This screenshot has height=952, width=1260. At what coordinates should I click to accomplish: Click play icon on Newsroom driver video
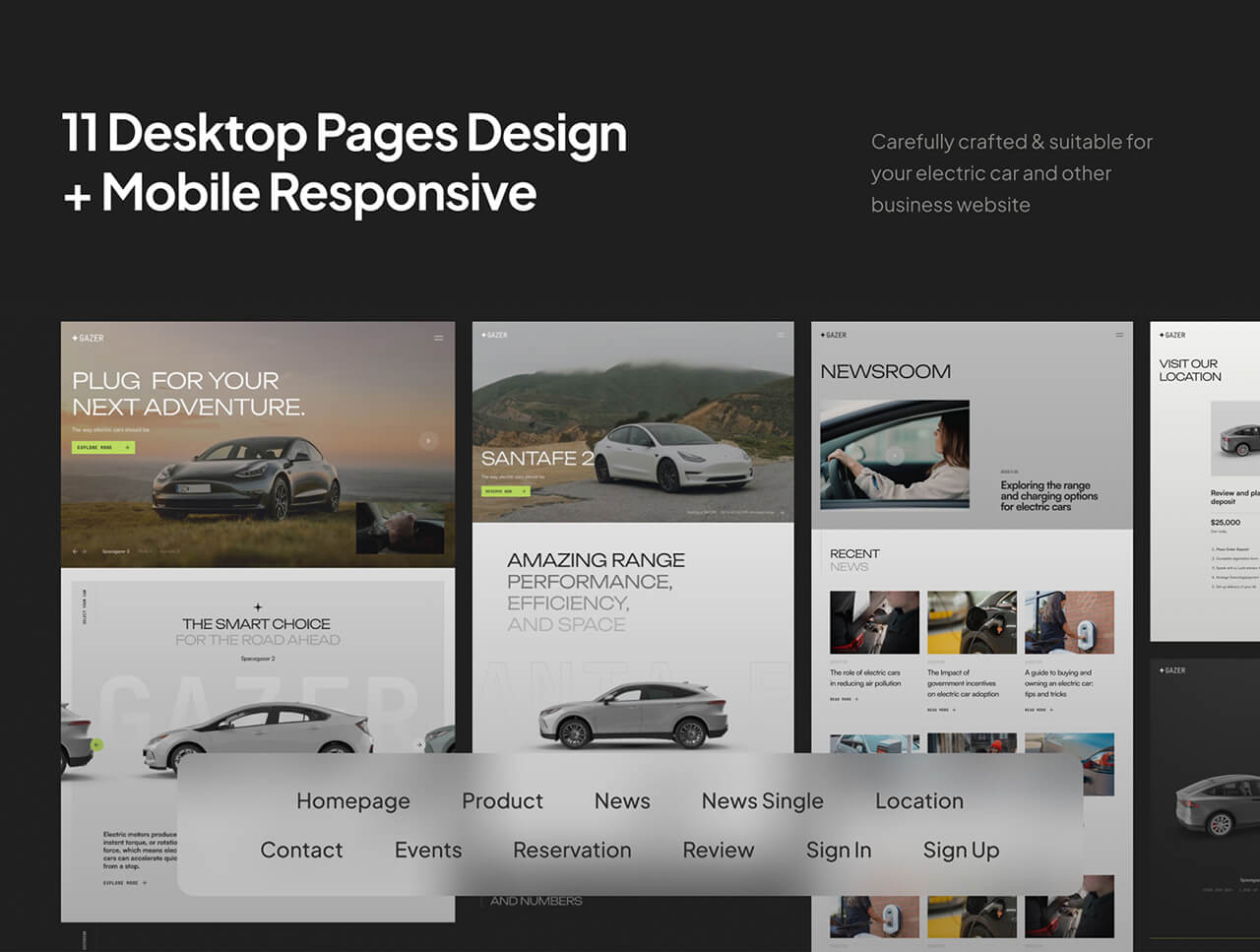click(894, 455)
